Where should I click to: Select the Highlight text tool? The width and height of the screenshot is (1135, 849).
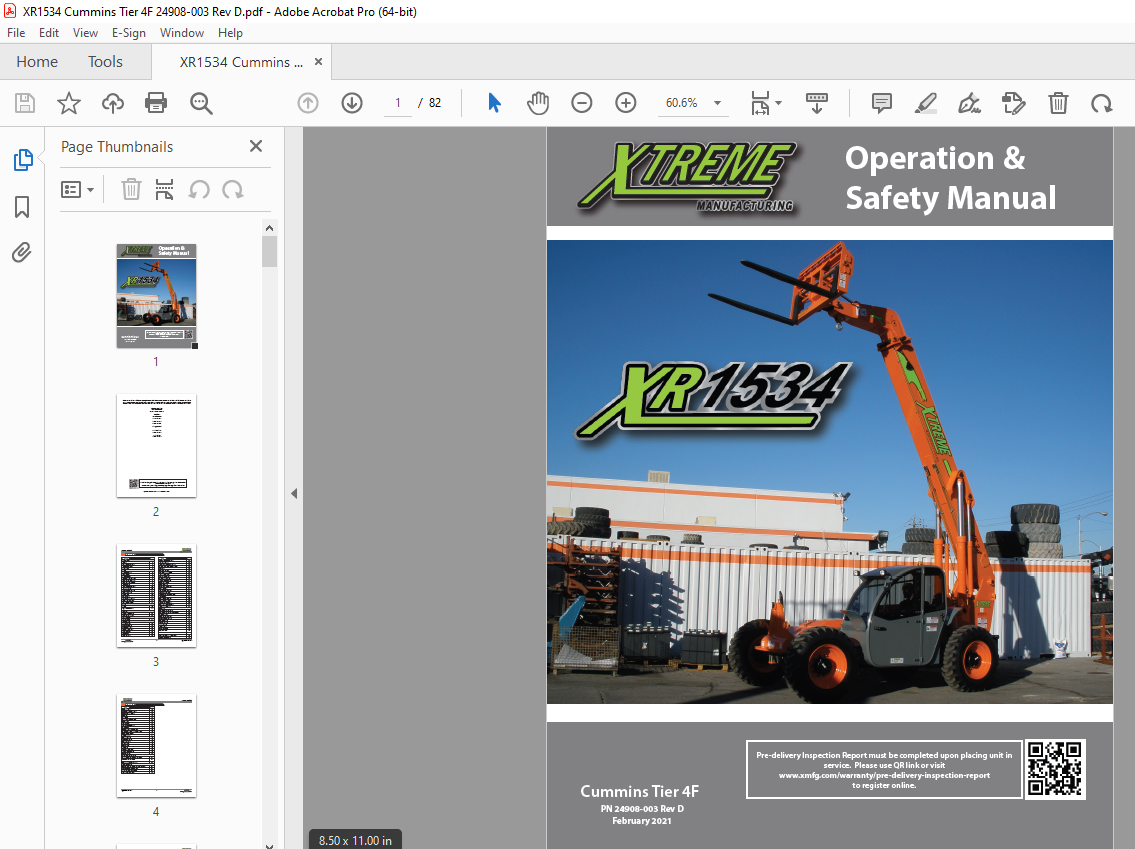click(926, 103)
